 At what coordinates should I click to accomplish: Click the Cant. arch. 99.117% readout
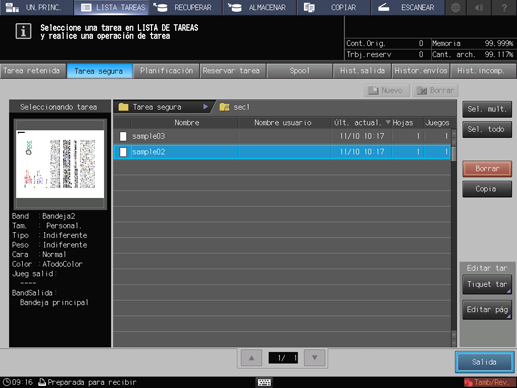473,54
